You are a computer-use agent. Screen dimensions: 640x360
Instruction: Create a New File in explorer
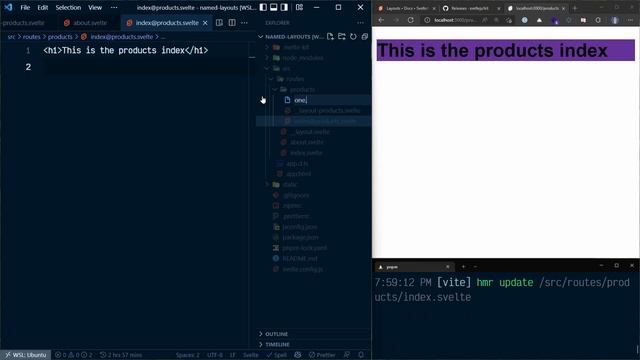pyautogui.click(x=330, y=37)
